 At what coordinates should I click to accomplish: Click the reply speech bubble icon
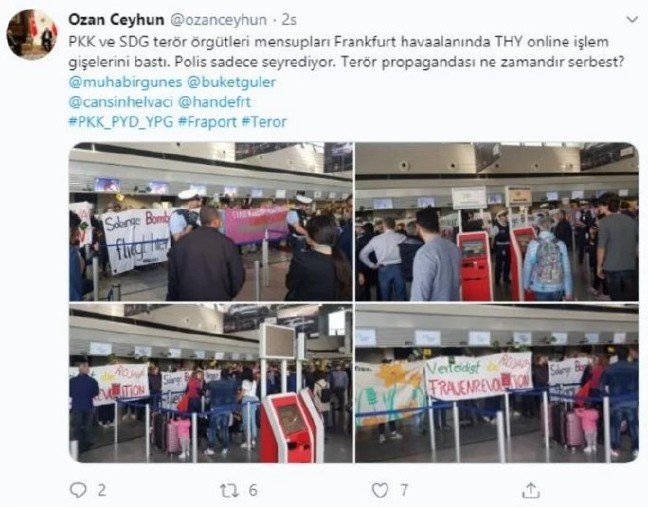click(x=78, y=490)
